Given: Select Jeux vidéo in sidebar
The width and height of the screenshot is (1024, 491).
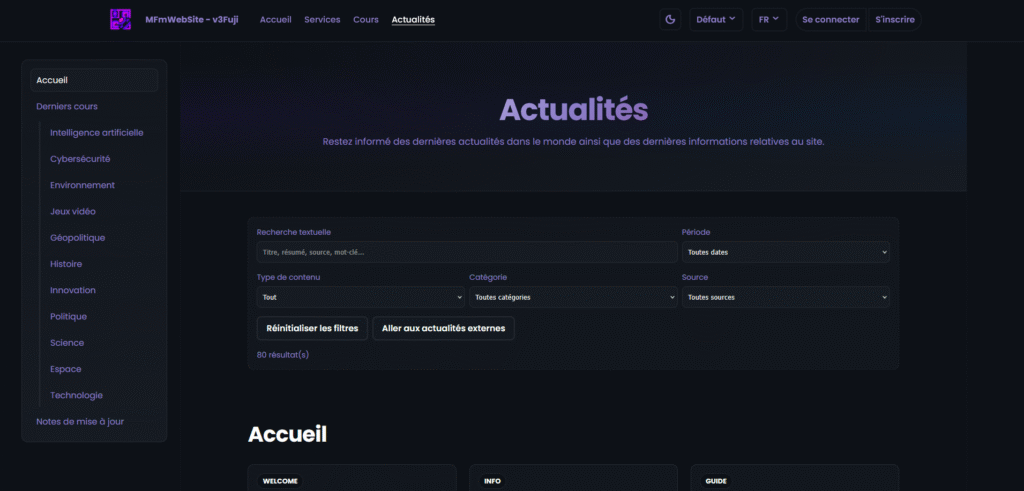Looking at the screenshot, I should click(x=73, y=211).
